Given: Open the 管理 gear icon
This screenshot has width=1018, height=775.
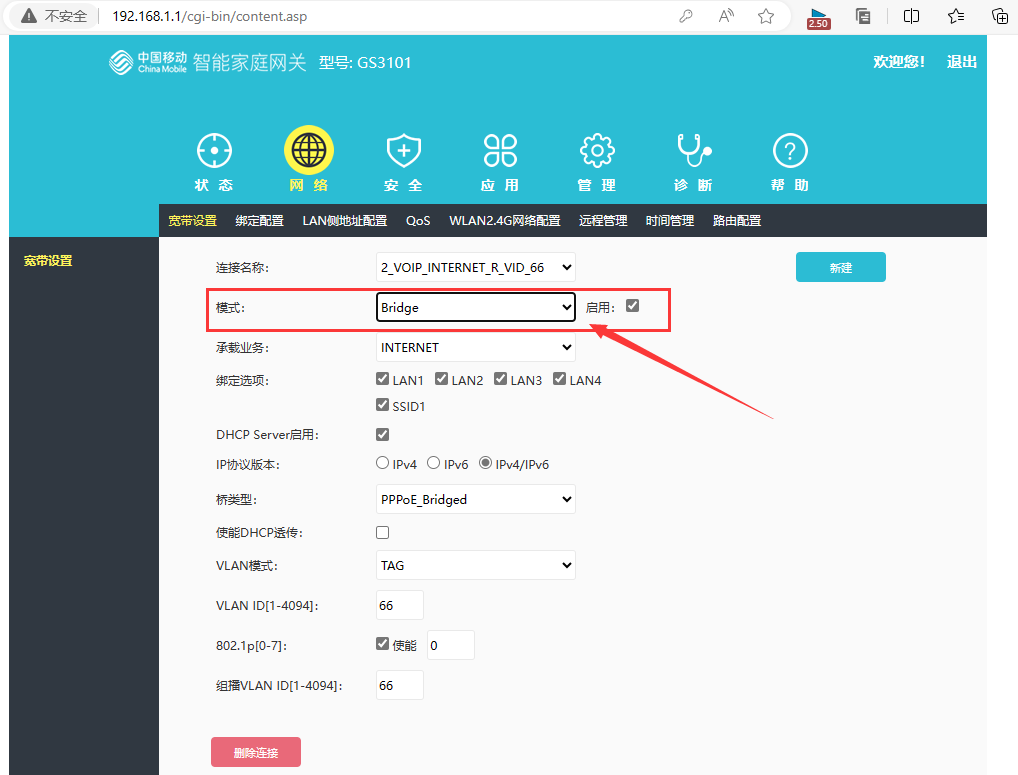Looking at the screenshot, I should pyautogui.click(x=597, y=151).
